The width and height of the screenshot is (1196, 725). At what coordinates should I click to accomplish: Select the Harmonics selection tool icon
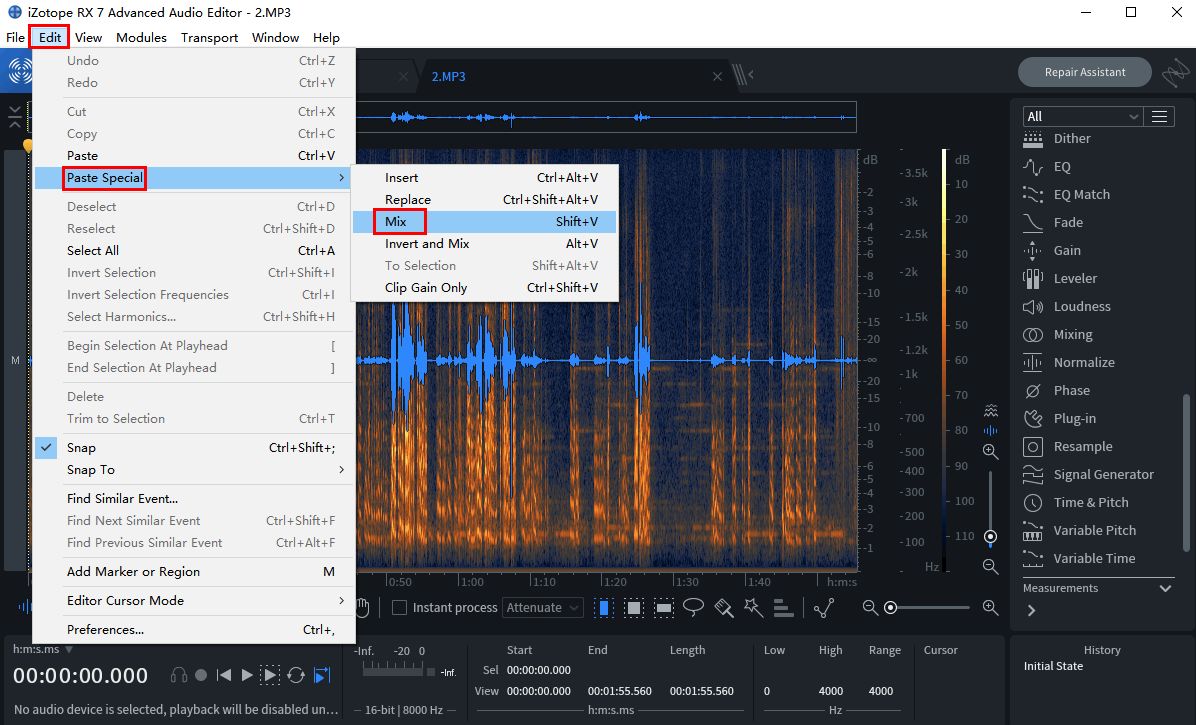coord(783,608)
